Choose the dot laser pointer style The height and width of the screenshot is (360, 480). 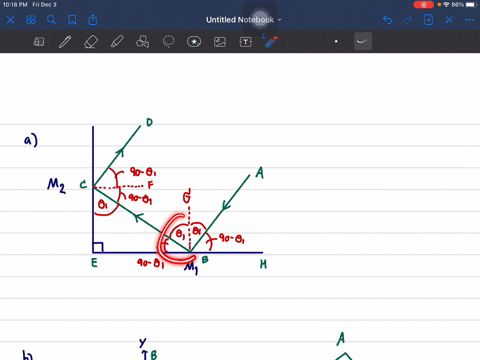pos(336,42)
